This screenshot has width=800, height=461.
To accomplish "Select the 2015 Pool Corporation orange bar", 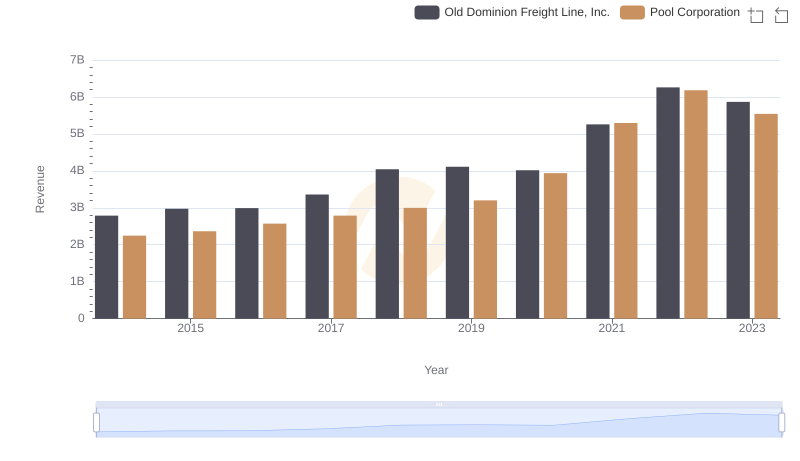I will [205, 275].
